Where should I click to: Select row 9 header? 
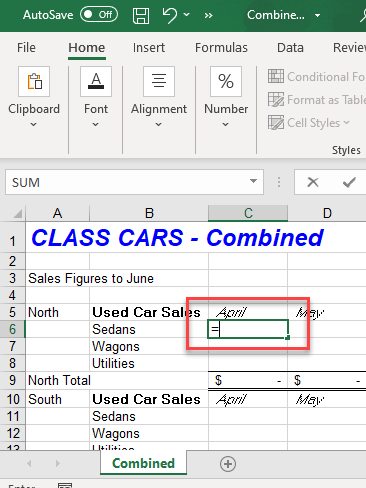[13, 380]
